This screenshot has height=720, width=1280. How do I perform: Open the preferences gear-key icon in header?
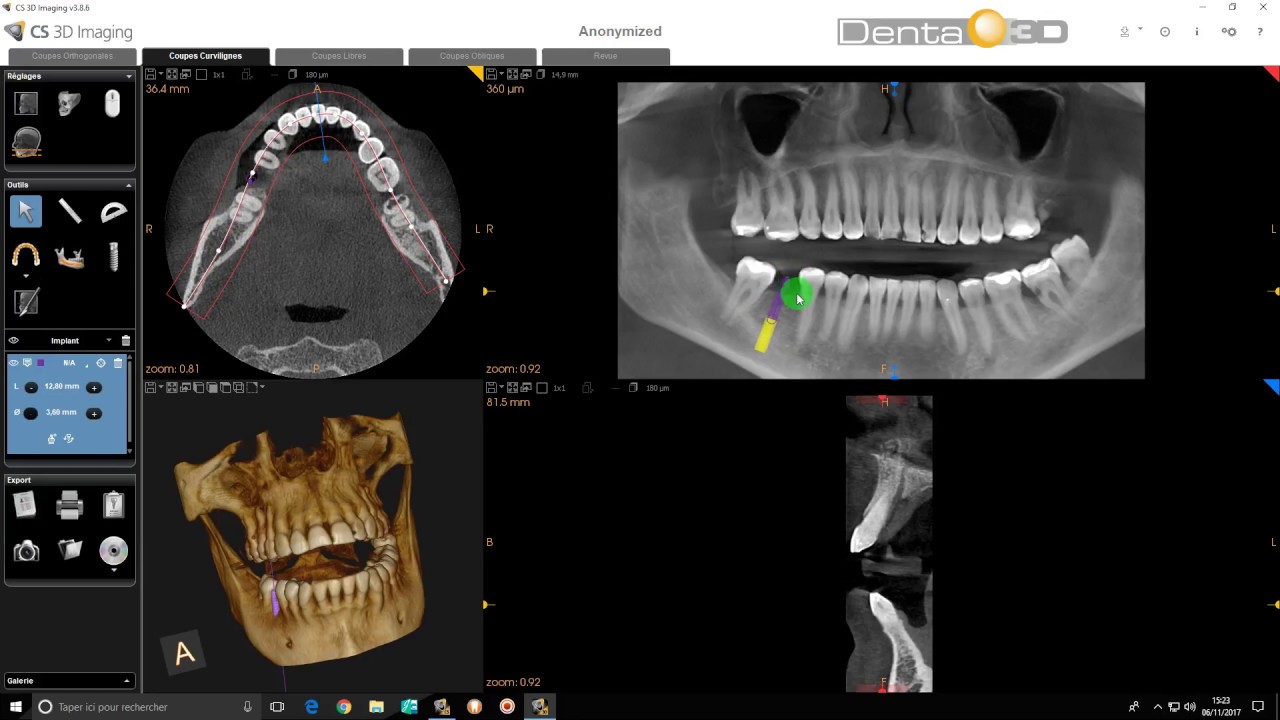point(1229,32)
